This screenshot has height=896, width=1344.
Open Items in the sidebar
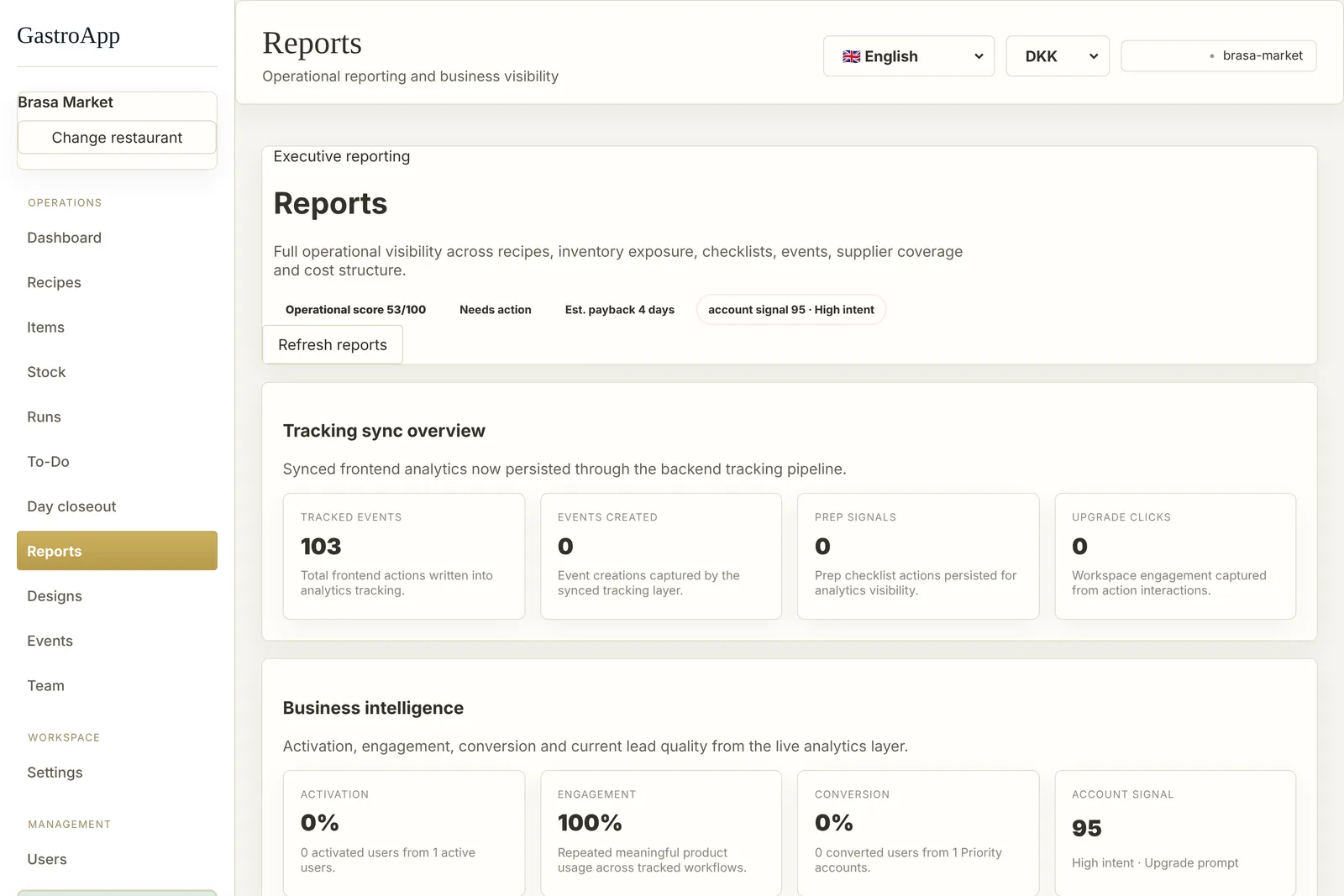tap(117, 327)
